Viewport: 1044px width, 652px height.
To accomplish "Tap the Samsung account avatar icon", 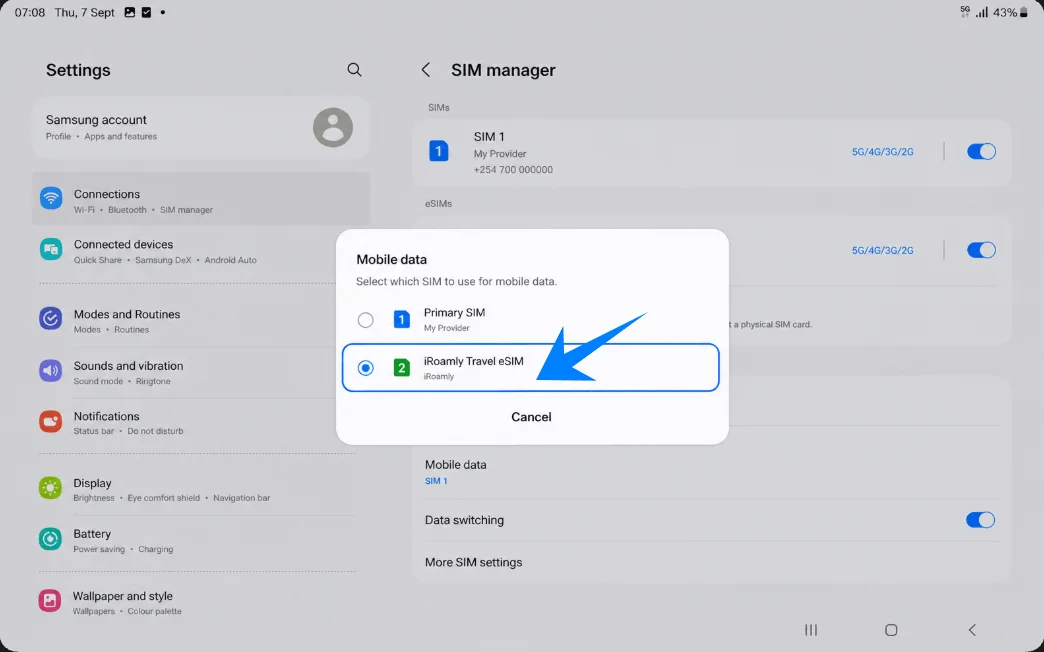I will (x=333, y=127).
